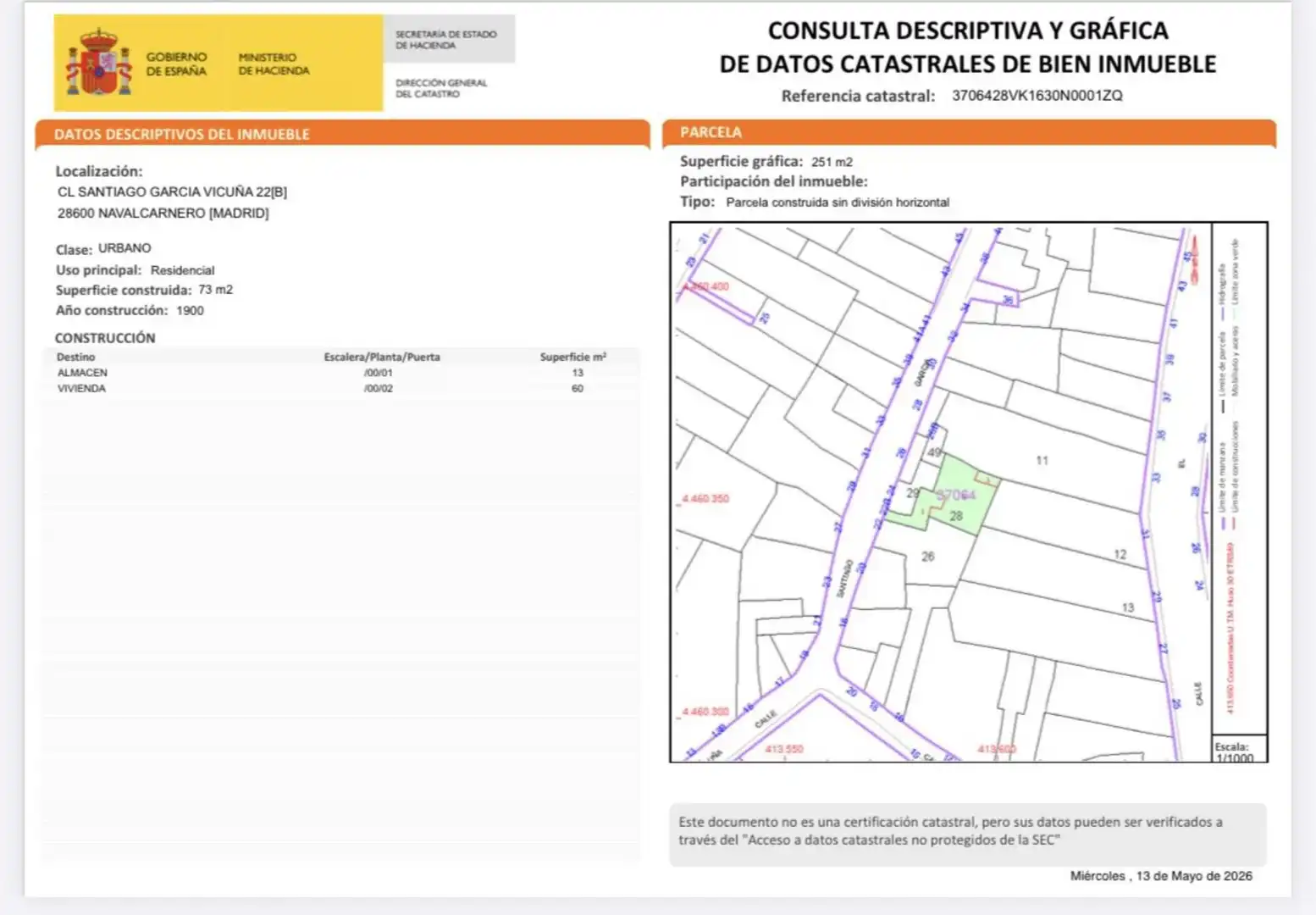Select the address CL Santiago Garcia Vicuña 22[B]
This screenshot has width=1316, height=915.
coord(172,192)
